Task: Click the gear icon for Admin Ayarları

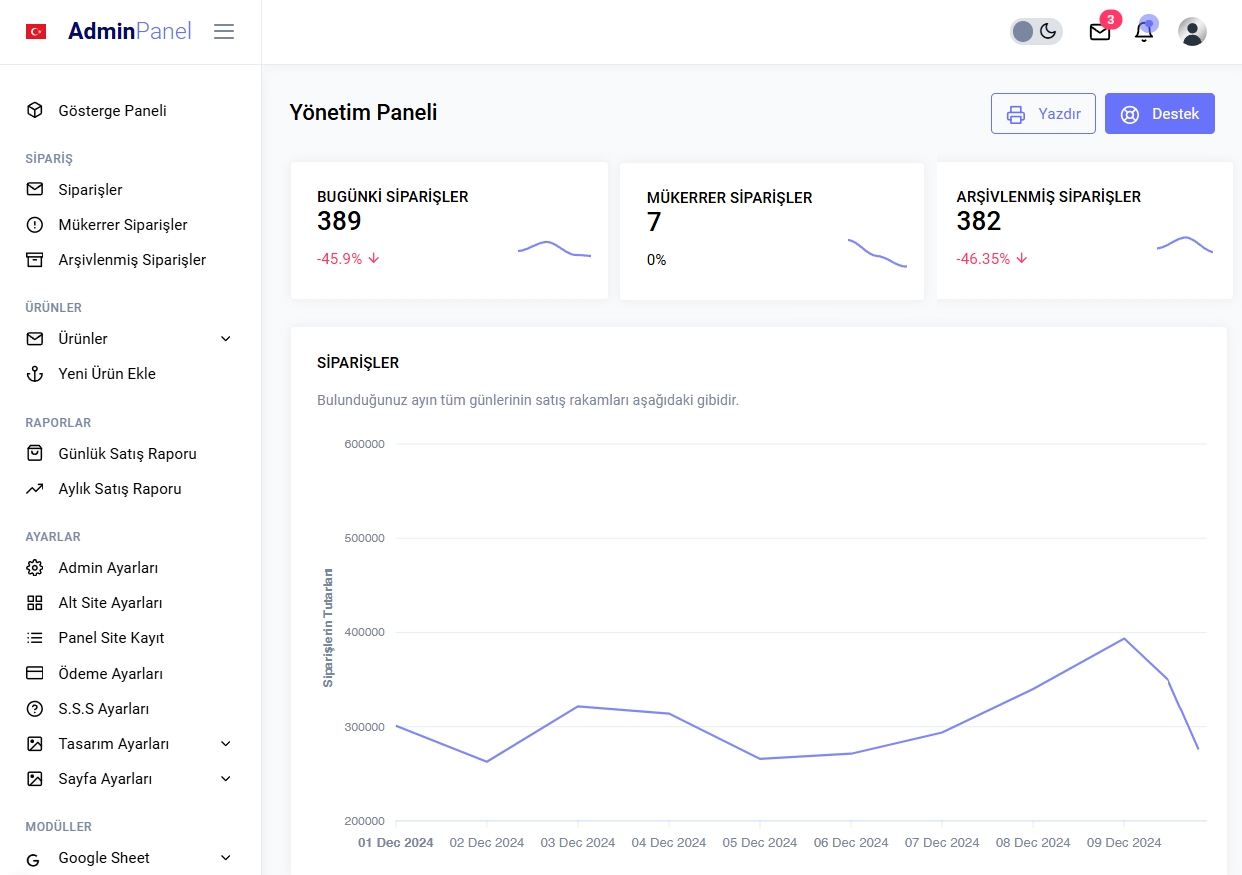Action: pyautogui.click(x=35, y=568)
